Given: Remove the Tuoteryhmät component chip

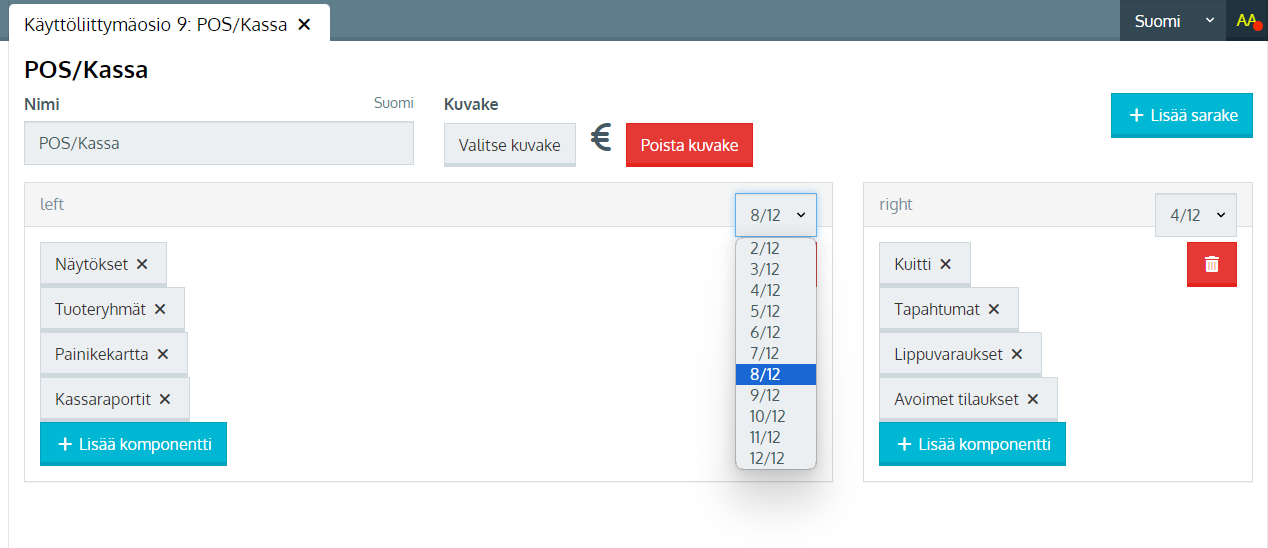Looking at the screenshot, I should pyautogui.click(x=160, y=309).
